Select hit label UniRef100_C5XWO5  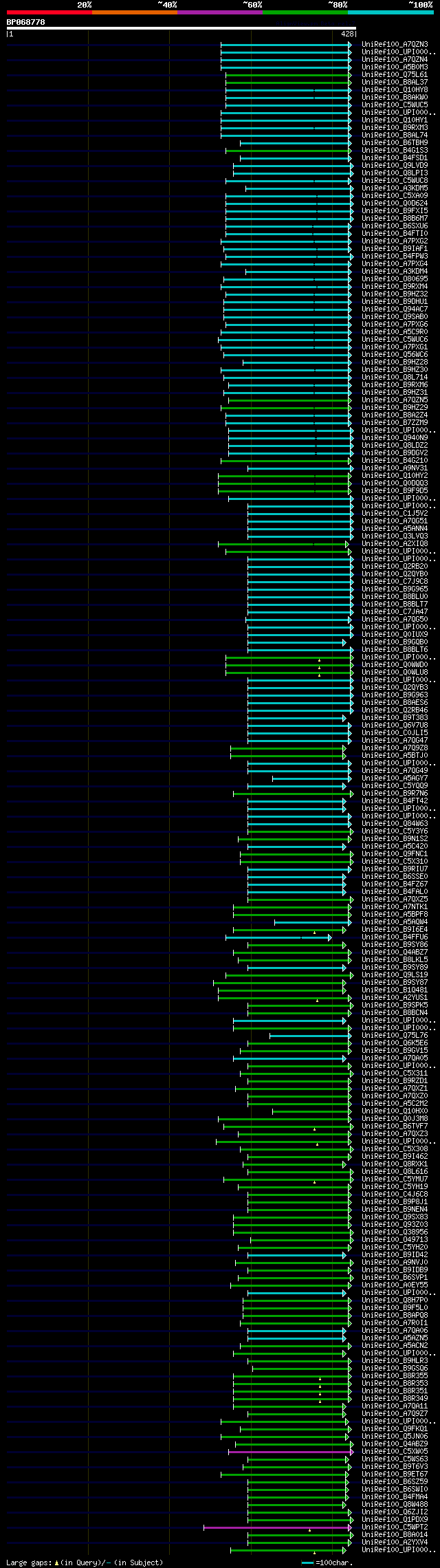tap(395, 1452)
